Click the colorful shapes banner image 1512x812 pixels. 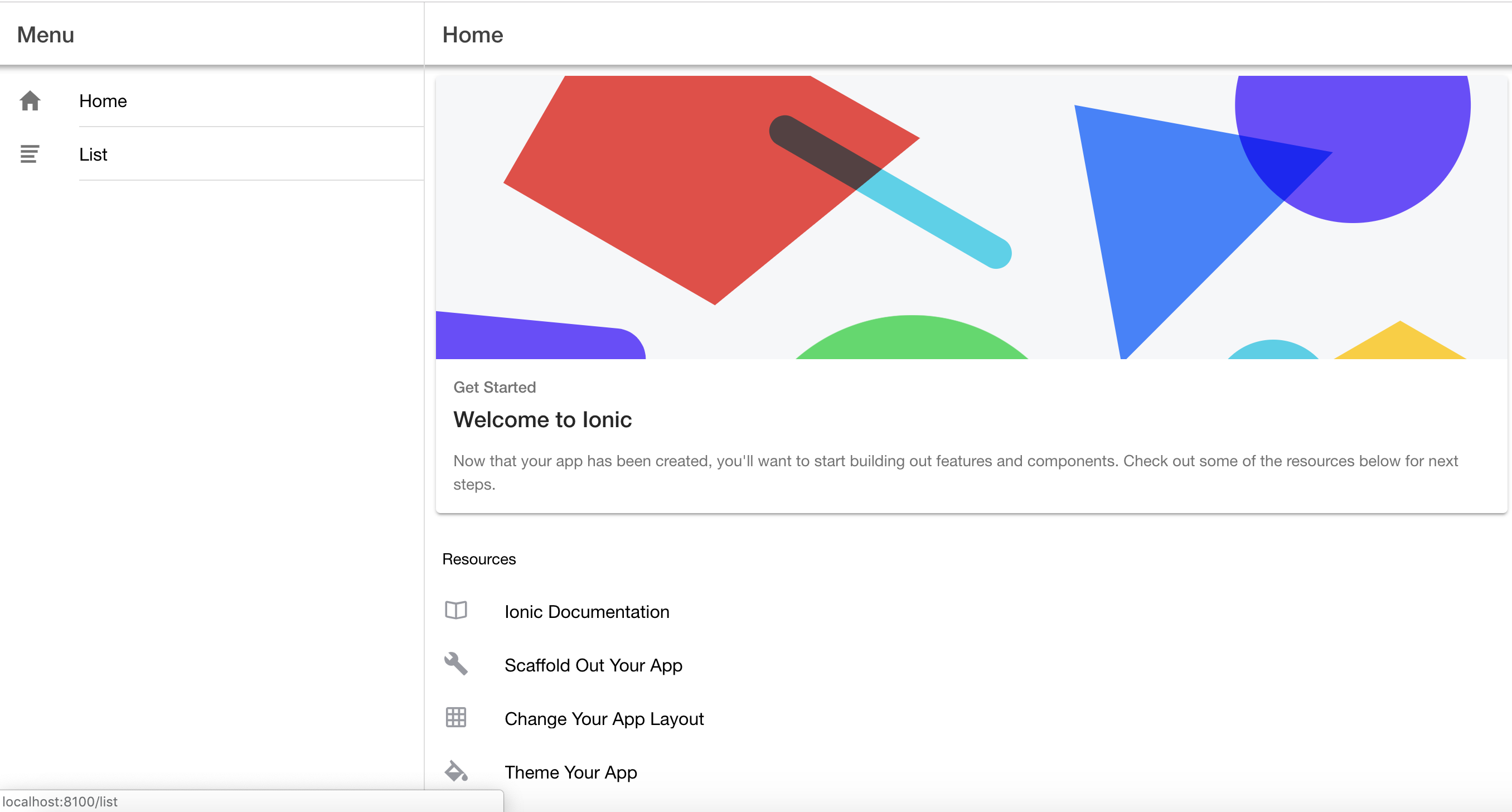971,217
